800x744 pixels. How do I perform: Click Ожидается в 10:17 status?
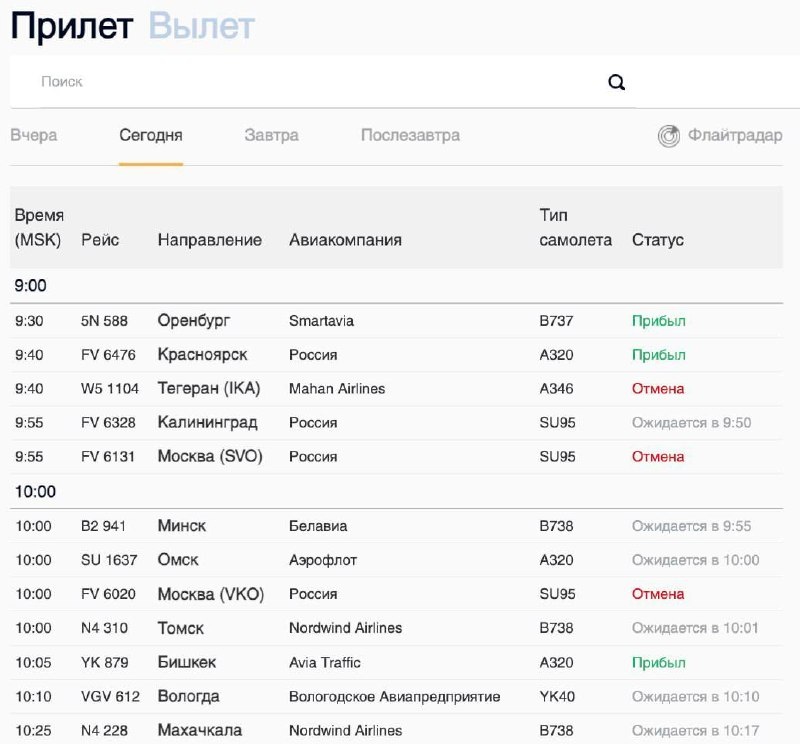coord(695,731)
